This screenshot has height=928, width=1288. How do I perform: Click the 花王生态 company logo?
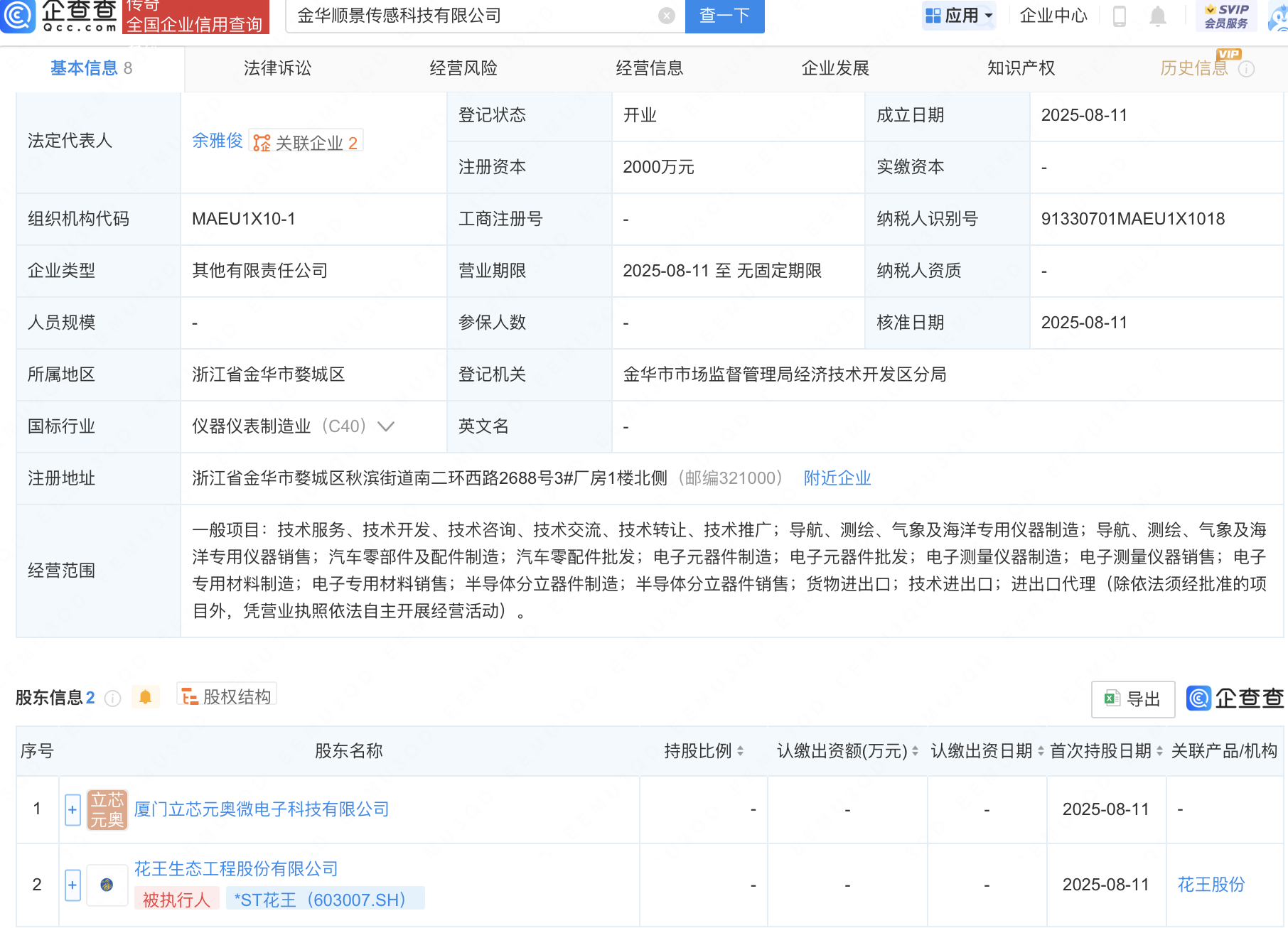pyautogui.click(x=107, y=885)
